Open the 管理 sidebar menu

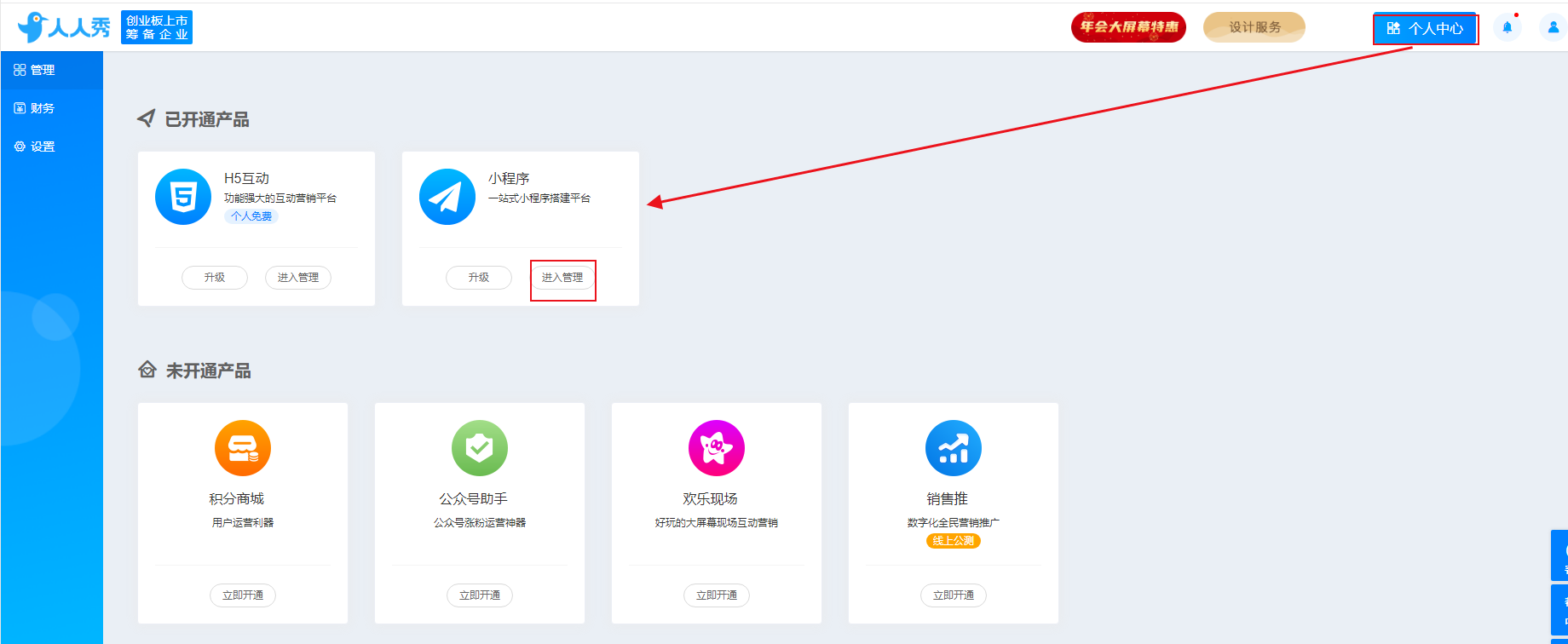click(x=51, y=70)
